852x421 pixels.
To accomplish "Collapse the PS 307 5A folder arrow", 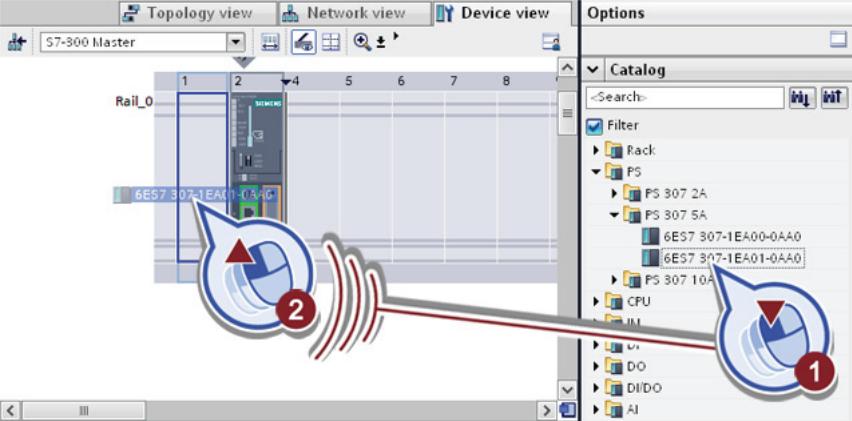I will (614, 215).
